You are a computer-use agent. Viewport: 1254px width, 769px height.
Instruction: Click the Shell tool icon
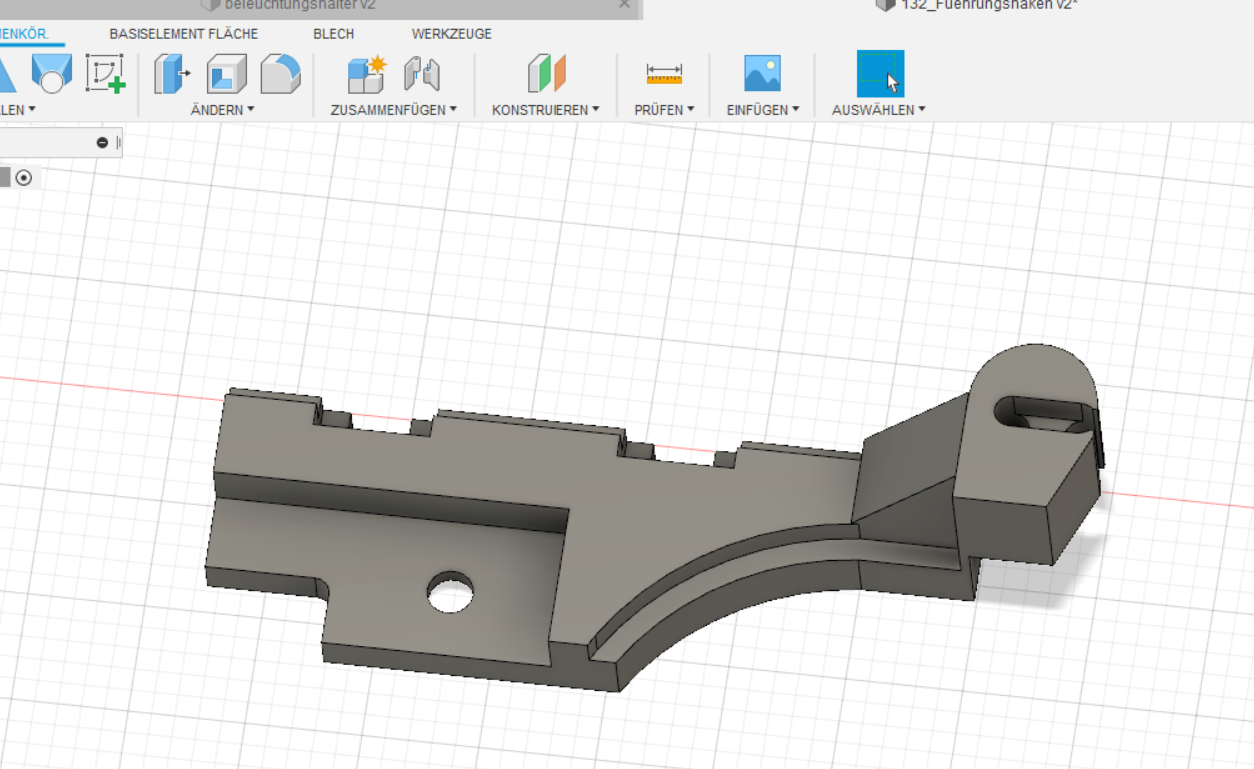pyautogui.click(x=226, y=74)
